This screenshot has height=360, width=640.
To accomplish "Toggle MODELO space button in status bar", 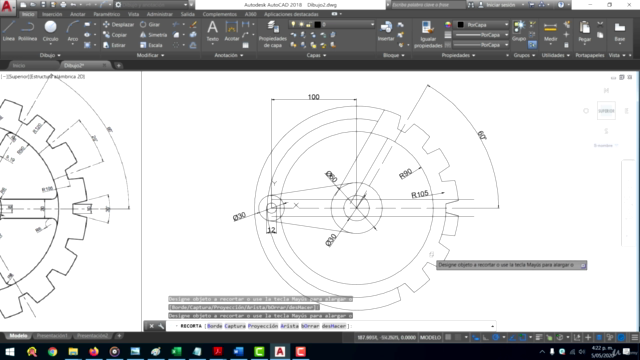I will (x=430, y=338).
